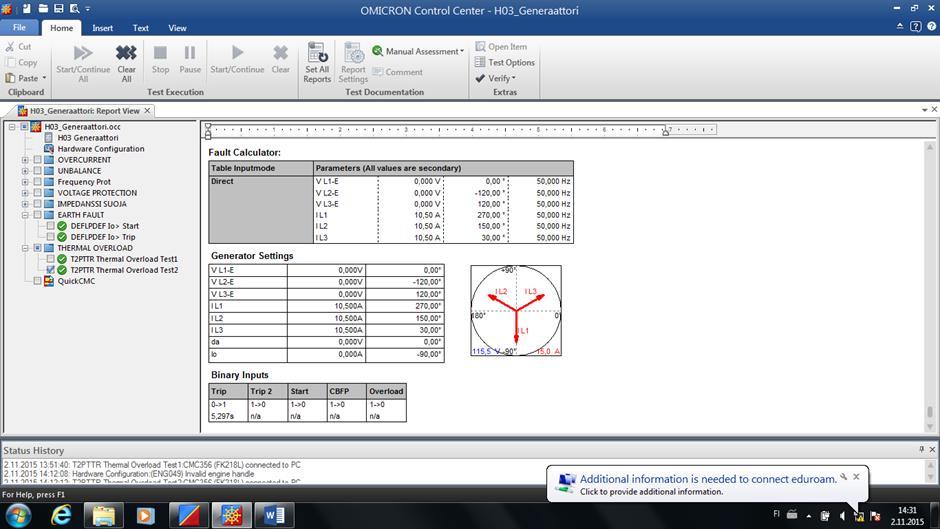Click the Windows Start button
This screenshot has width=940, height=529.
click(18, 515)
